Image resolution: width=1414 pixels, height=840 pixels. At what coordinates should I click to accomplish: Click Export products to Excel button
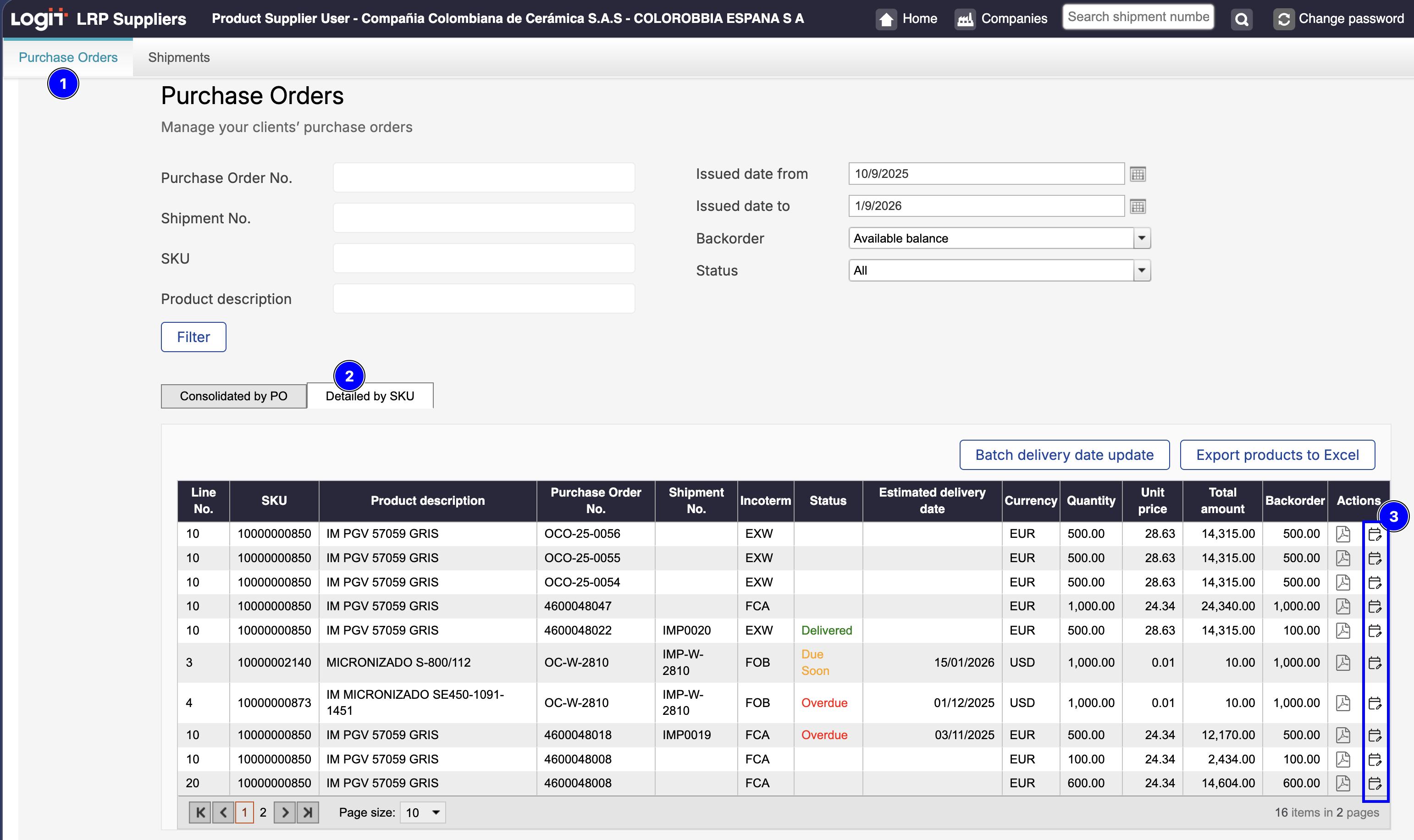(x=1277, y=455)
